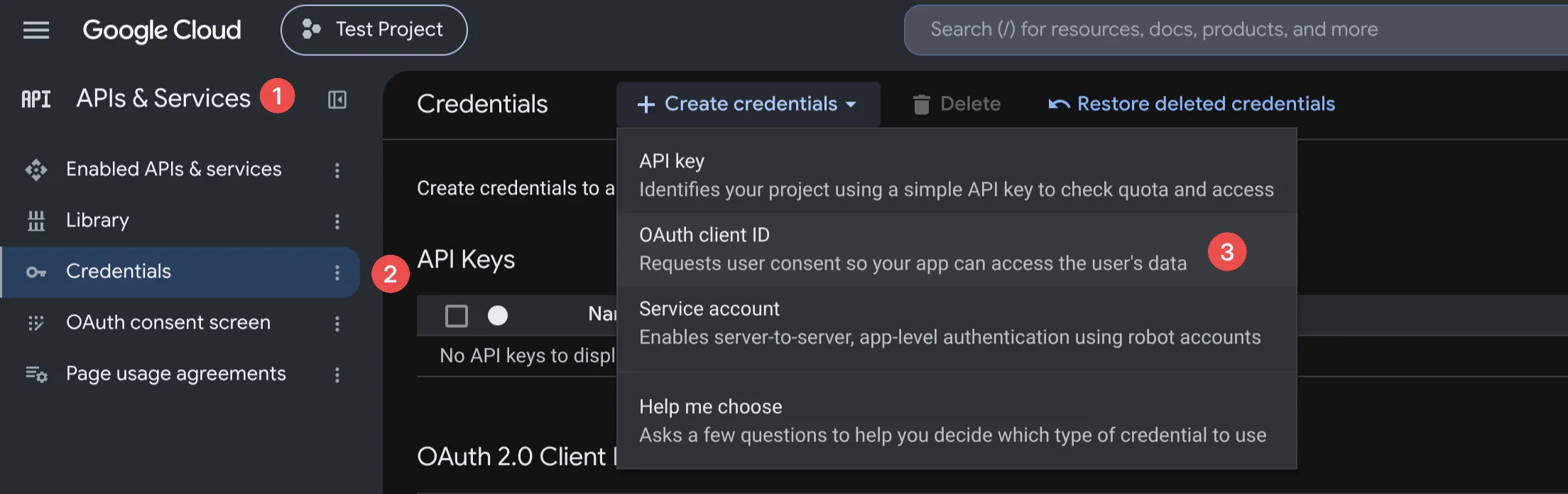Click the plus icon on Create credentials

click(x=646, y=105)
